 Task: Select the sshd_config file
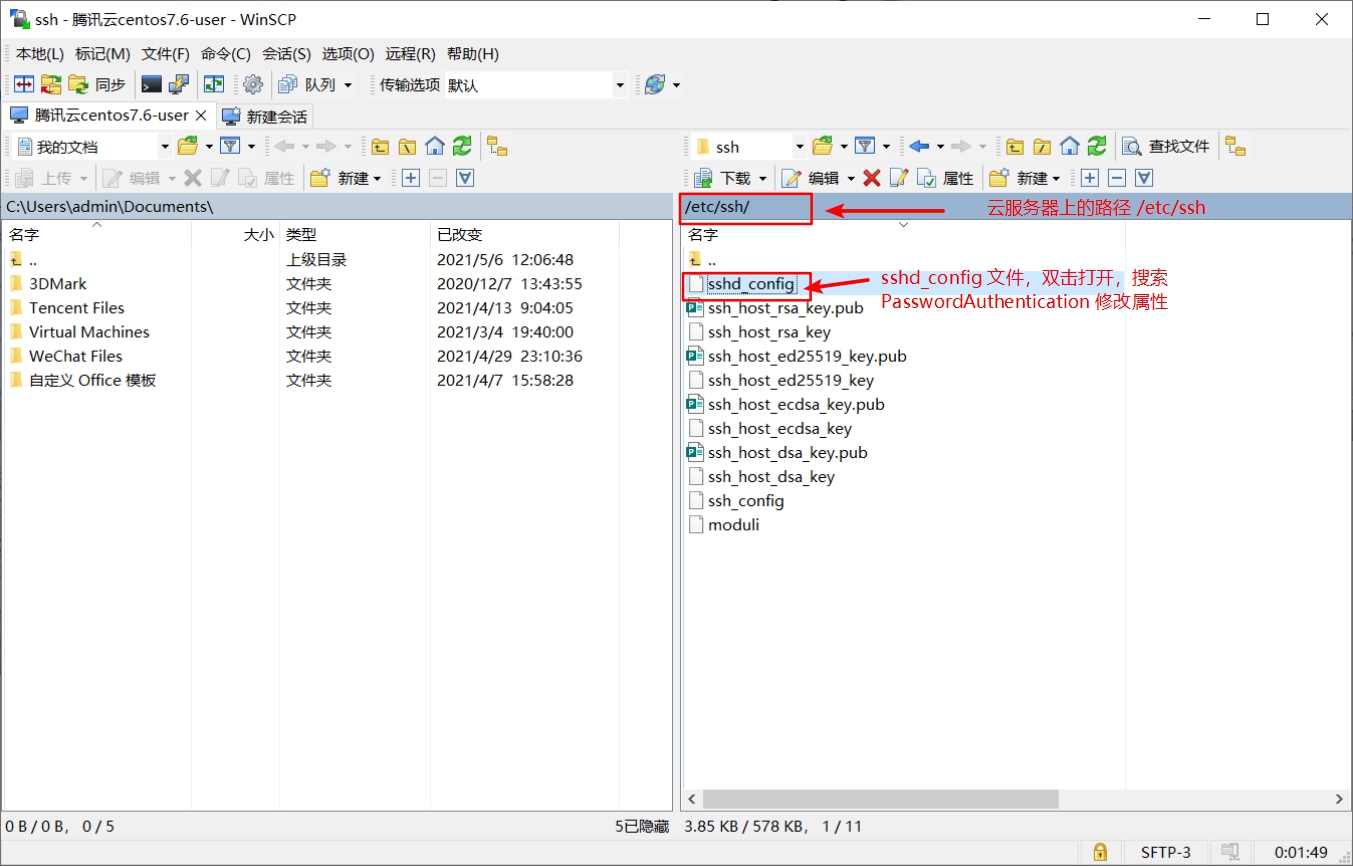750,284
